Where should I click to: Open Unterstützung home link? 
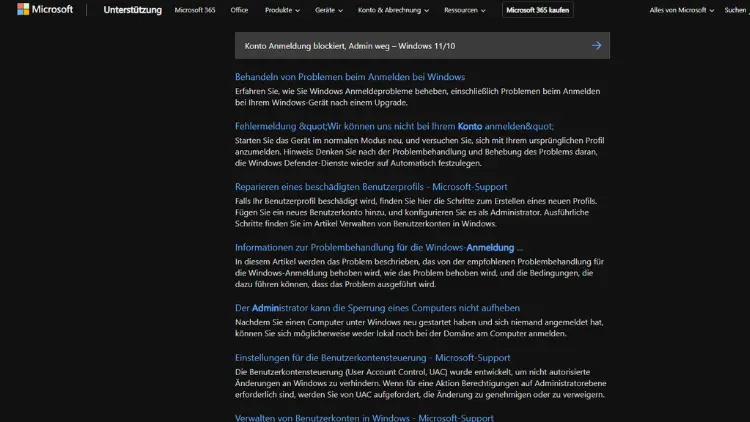click(132, 10)
